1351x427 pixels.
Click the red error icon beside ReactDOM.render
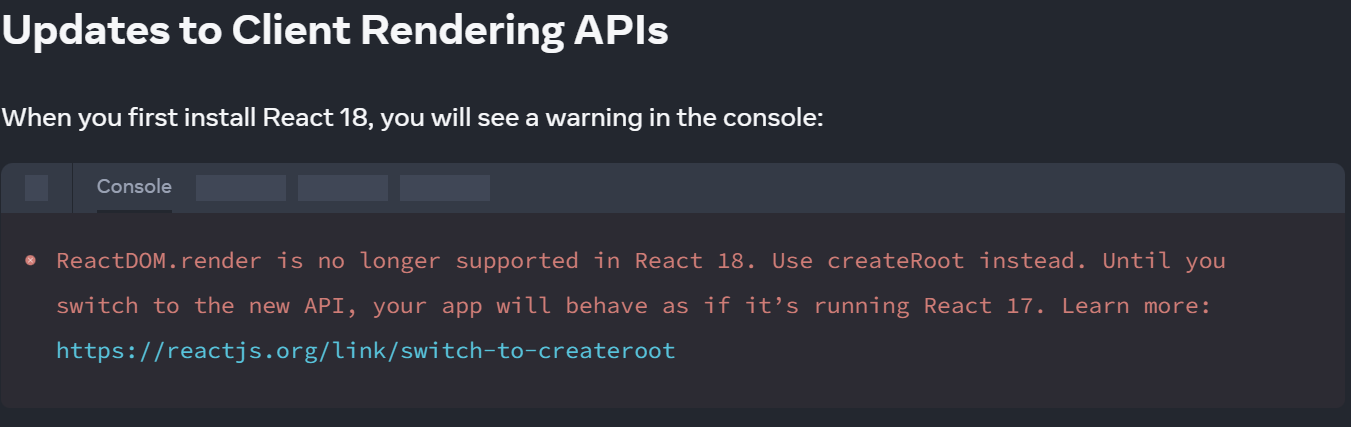30,261
